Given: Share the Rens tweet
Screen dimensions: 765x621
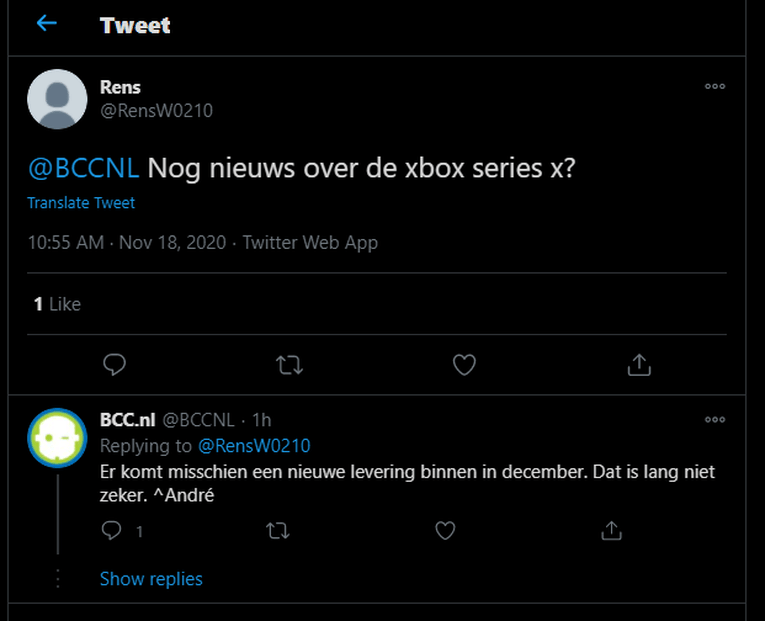Looking at the screenshot, I should (x=639, y=365).
